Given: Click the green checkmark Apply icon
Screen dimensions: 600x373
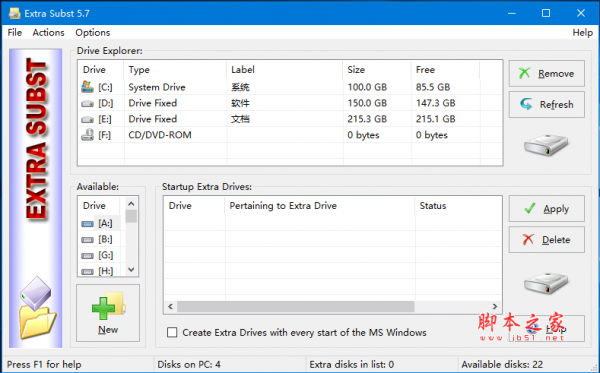Looking at the screenshot, I should click(530, 208).
